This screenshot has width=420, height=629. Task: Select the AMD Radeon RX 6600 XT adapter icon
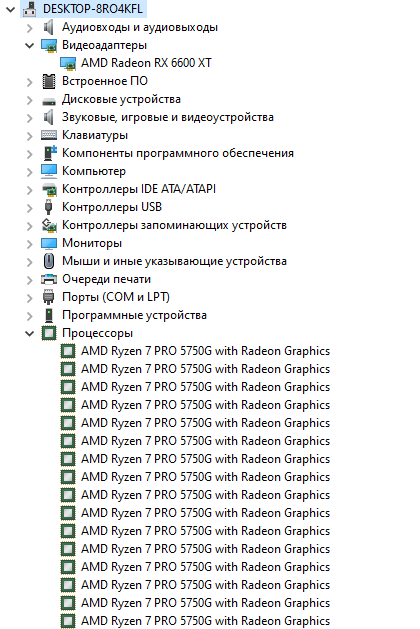click(x=68, y=63)
